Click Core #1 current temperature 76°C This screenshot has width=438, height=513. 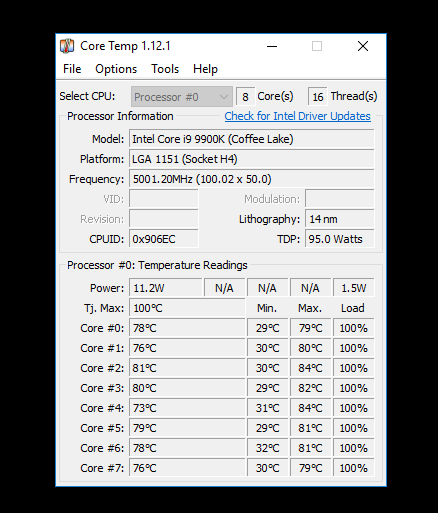click(187, 348)
